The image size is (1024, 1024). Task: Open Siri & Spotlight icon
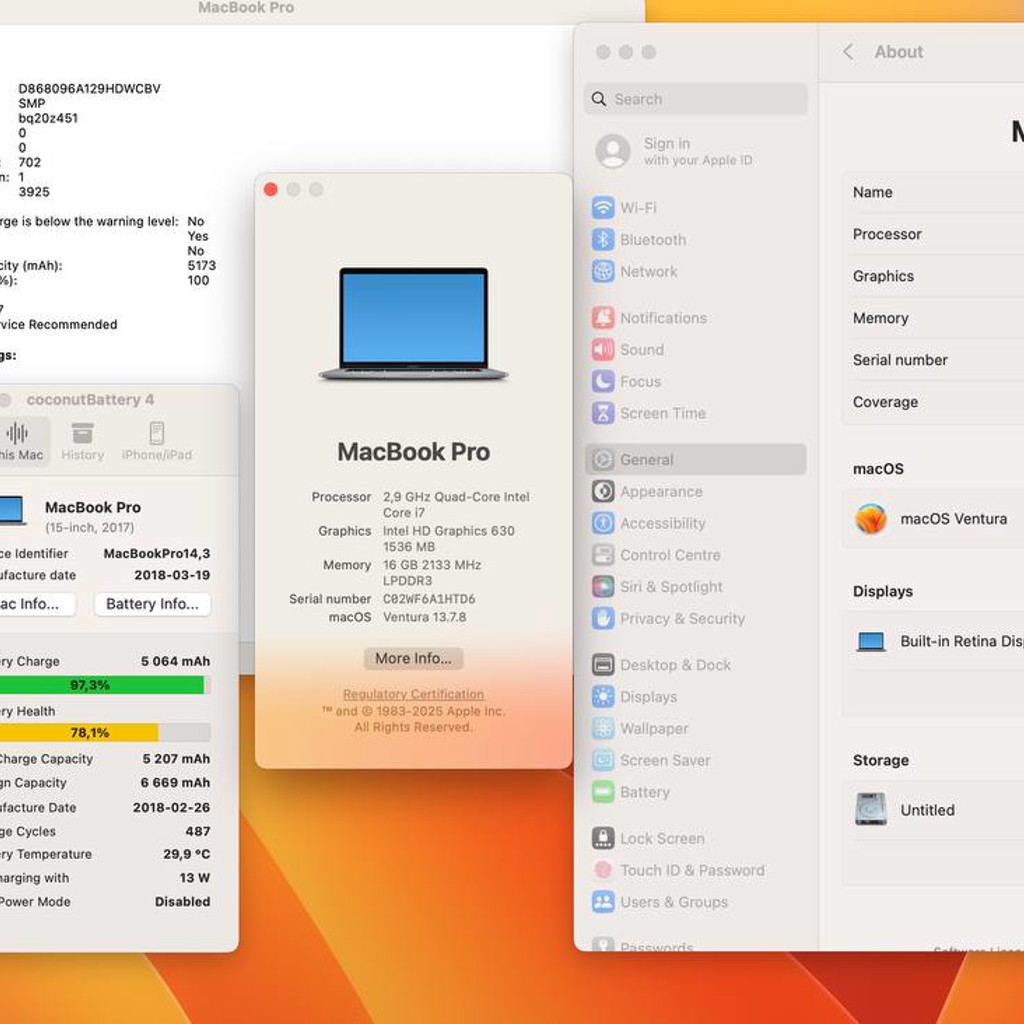coord(603,586)
